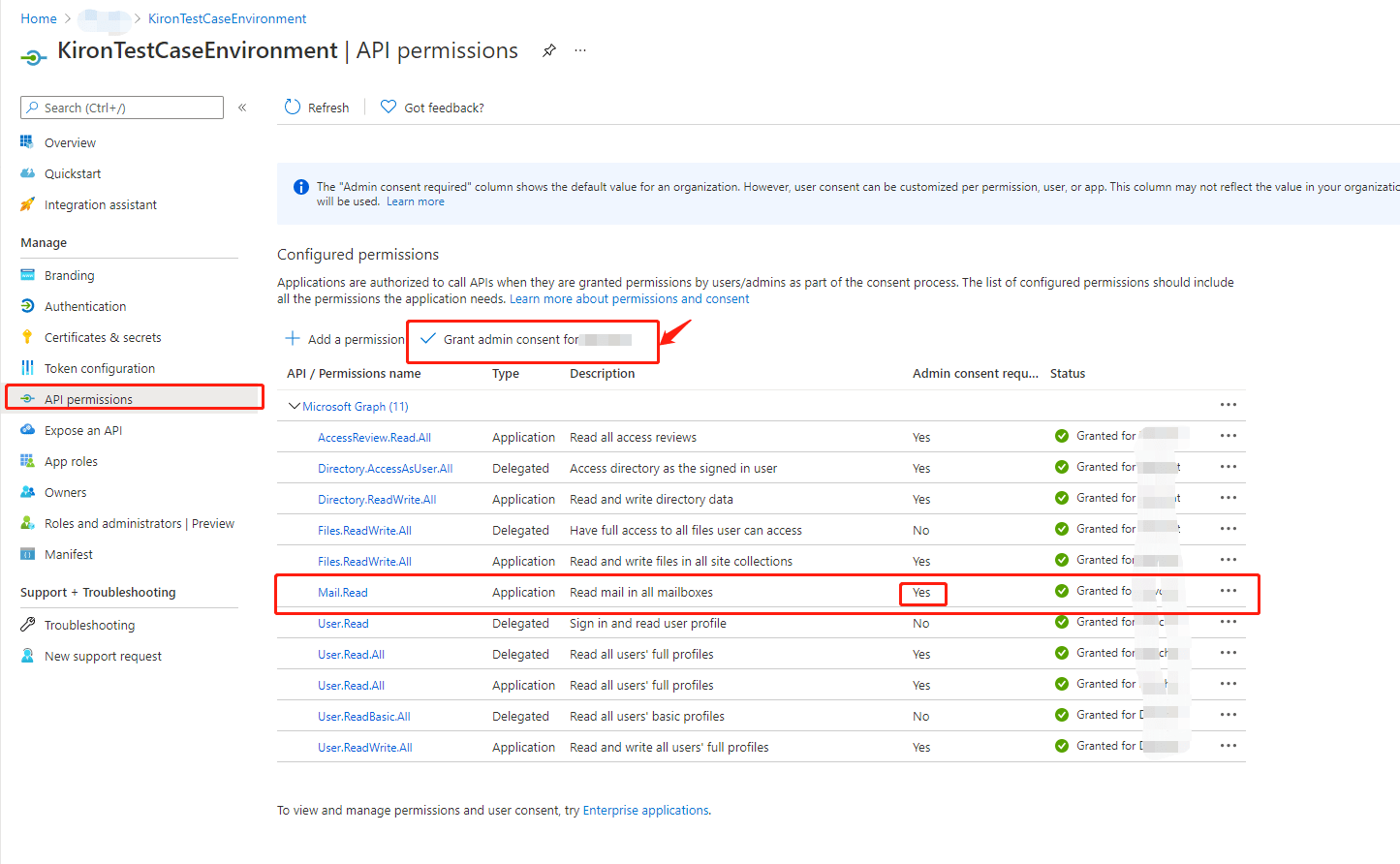Open the Branding blade
The height and width of the screenshot is (864, 1400).
pos(69,275)
